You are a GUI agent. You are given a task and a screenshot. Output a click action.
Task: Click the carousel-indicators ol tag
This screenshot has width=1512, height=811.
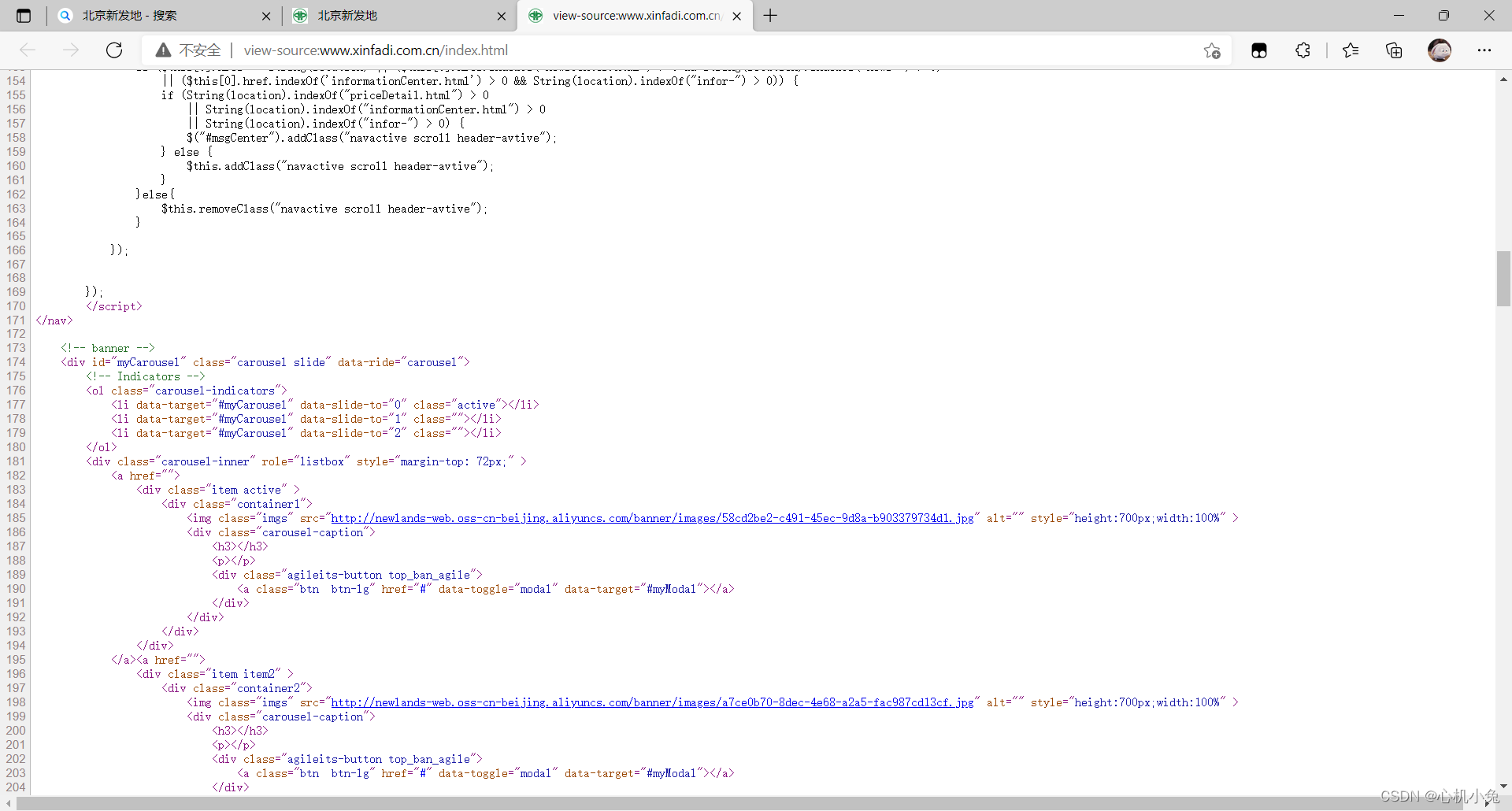point(187,391)
